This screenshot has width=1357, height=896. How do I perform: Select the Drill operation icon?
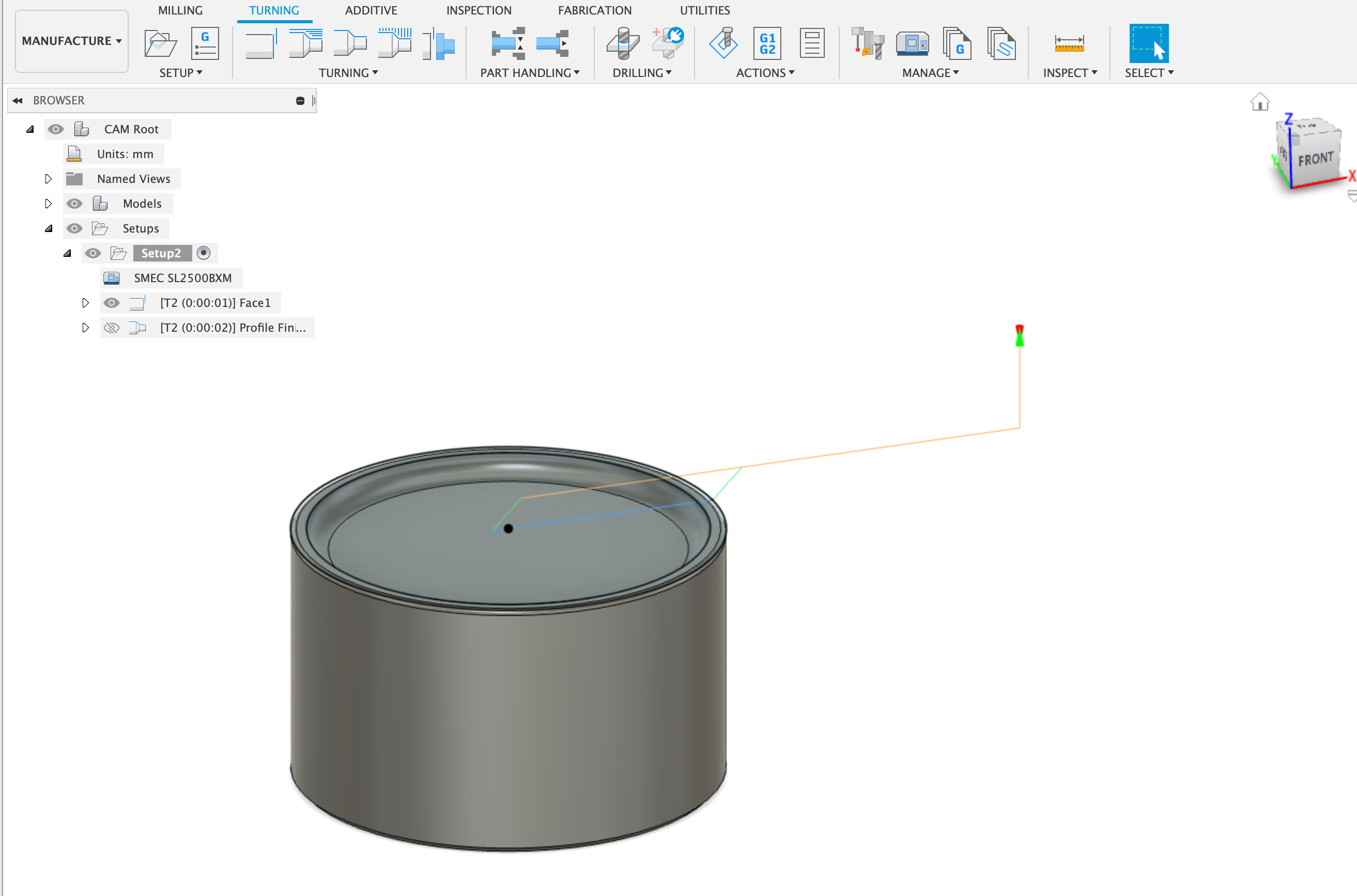click(622, 43)
